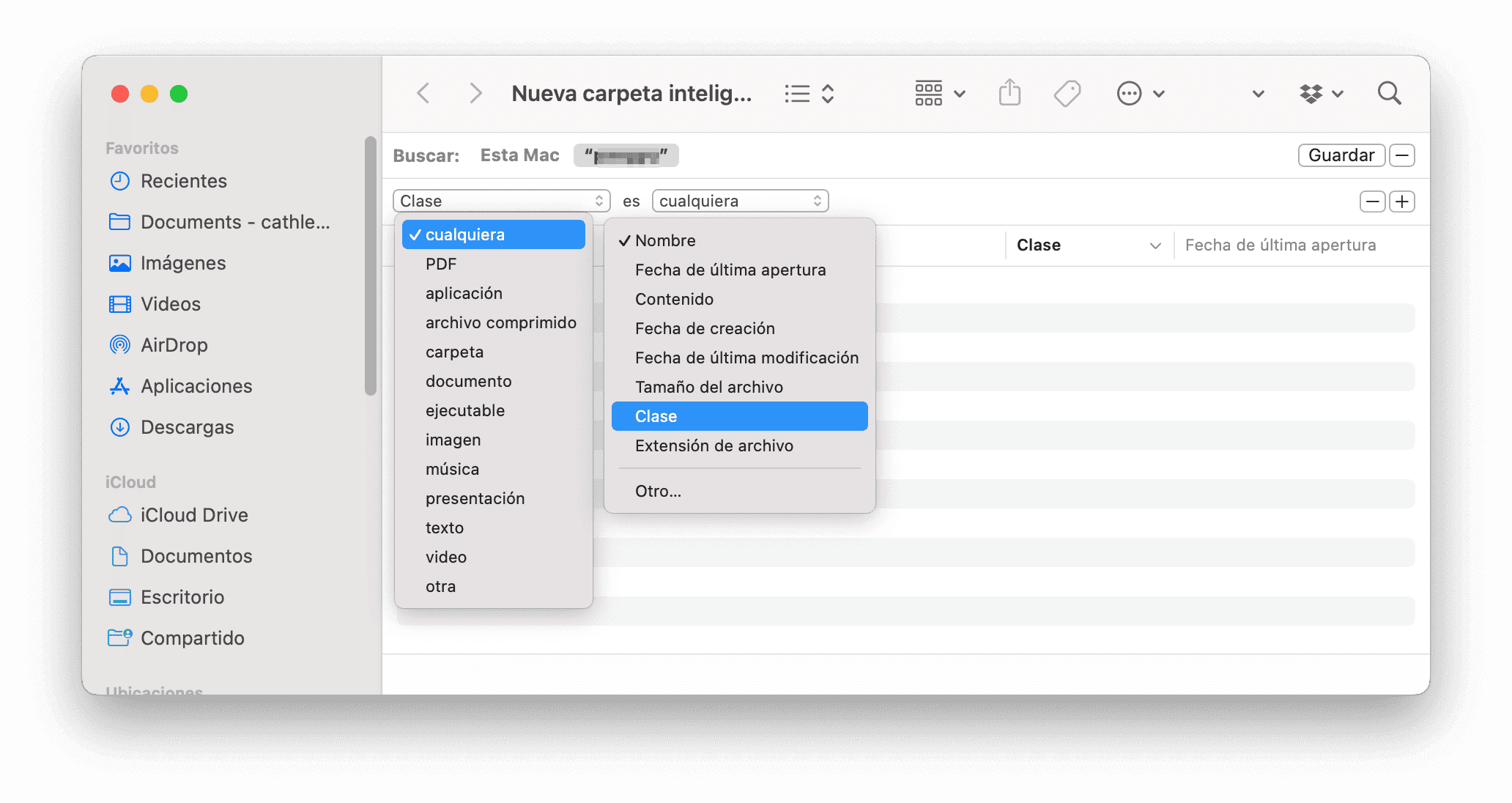Select Fecha de creación menu item
Screen dimensions: 1512x803
740,328
